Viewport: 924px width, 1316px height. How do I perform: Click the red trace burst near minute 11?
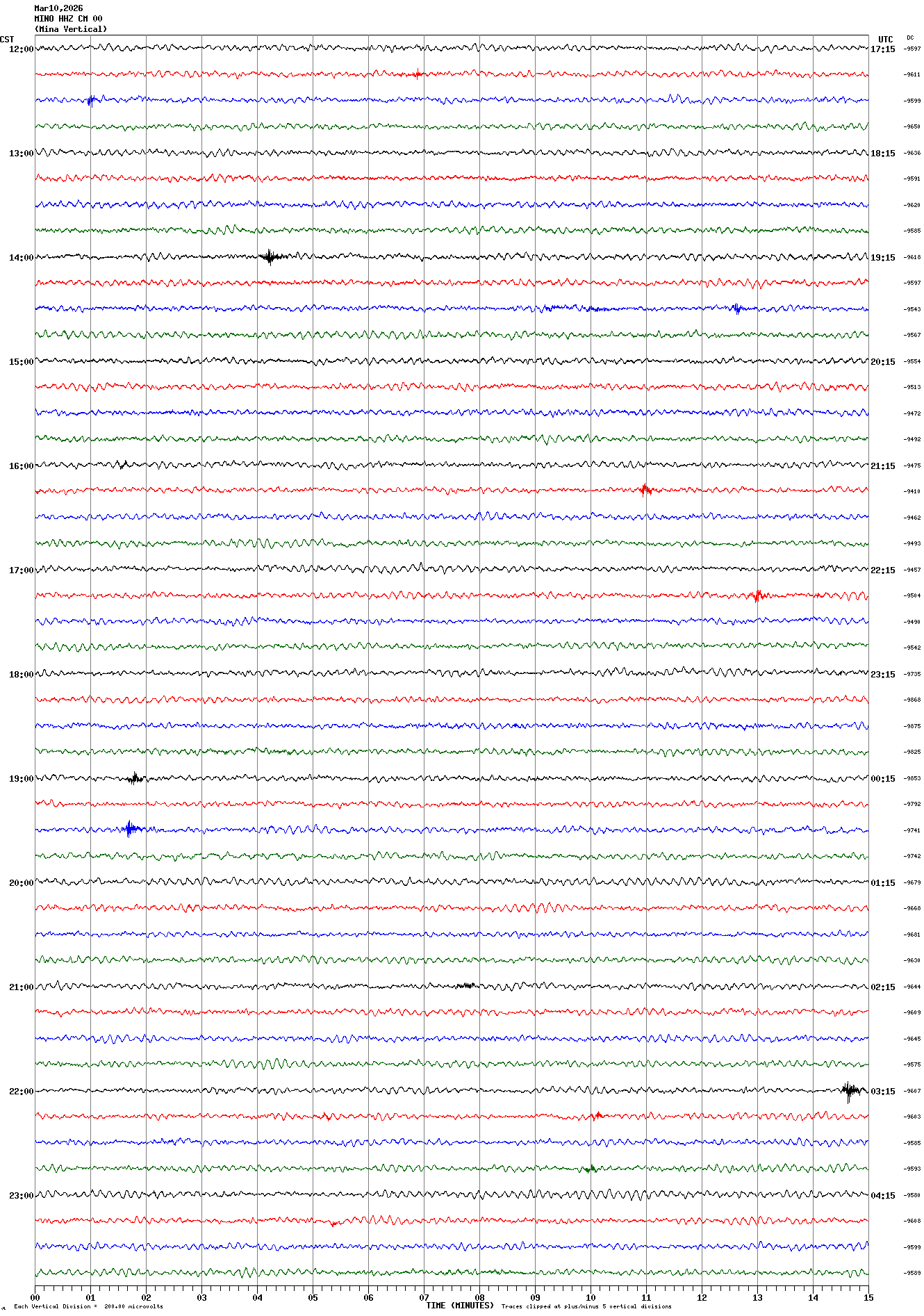pyautogui.click(x=646, y=490)
